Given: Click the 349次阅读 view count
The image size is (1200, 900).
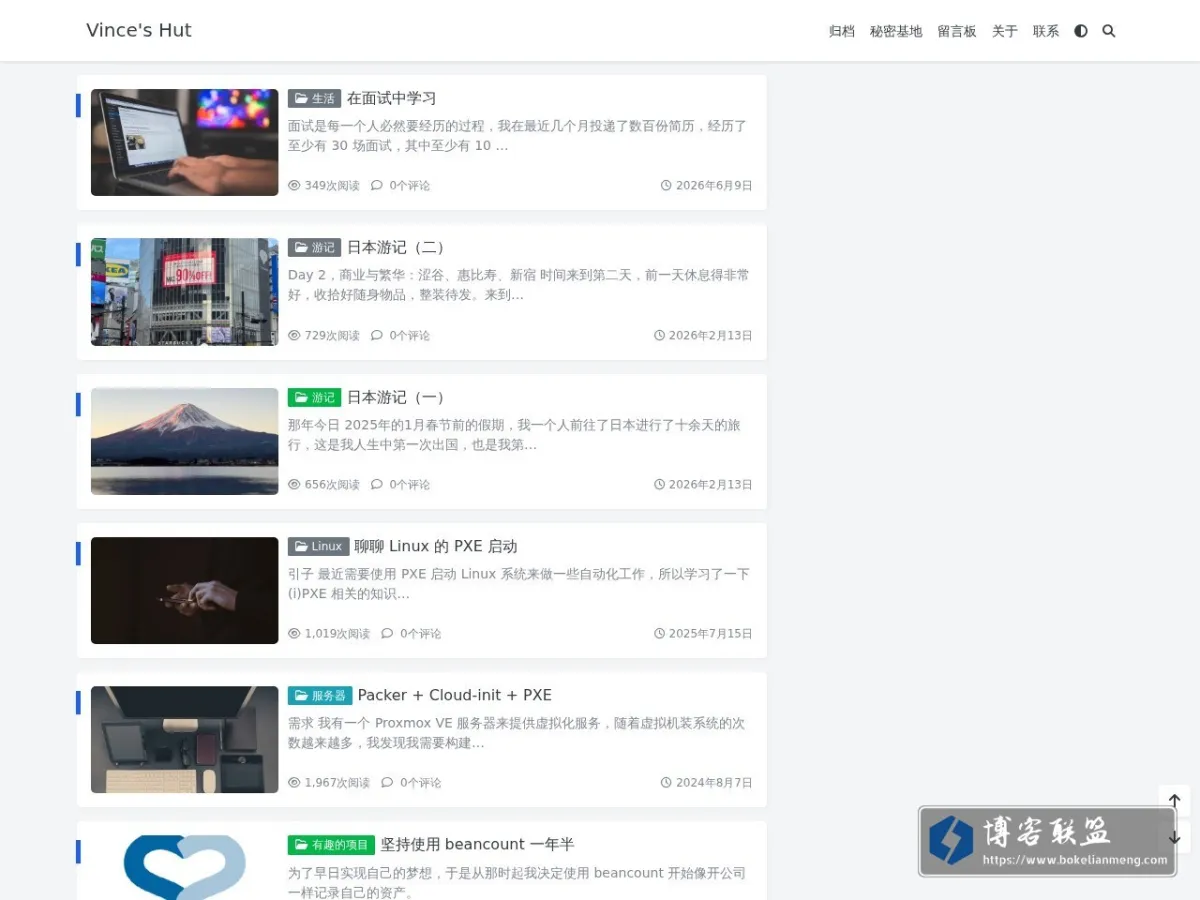Looking at the screenshot, I should point(332,185).
